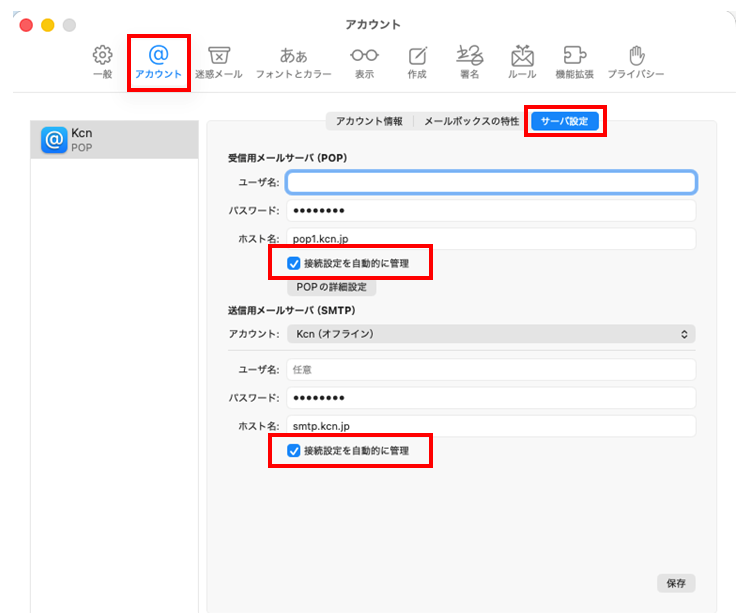739x613 pixels.
Task: Open 機能拡張 extensions preferences
Action: (x=576, y=62)
